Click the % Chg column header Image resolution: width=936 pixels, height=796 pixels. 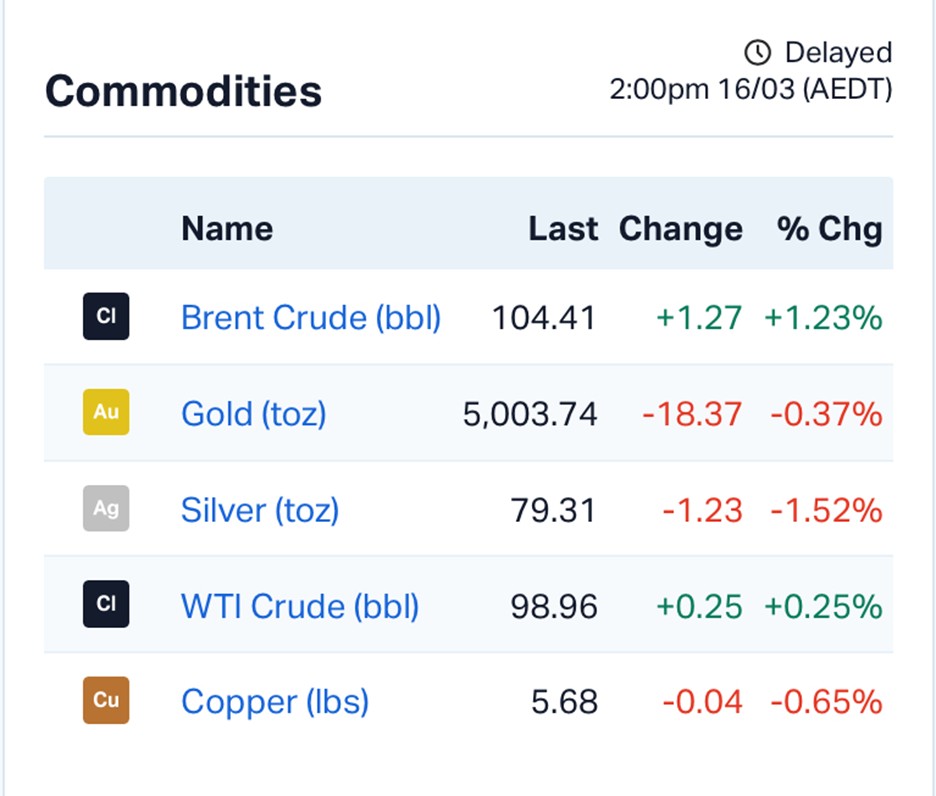click(830, 229)
